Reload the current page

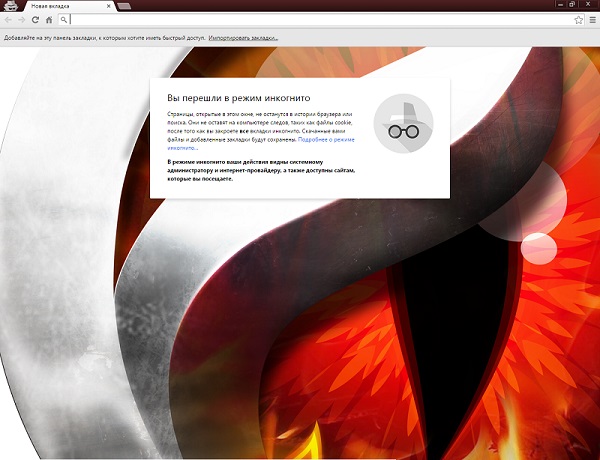pyautogui.click(x=35, y=20)
